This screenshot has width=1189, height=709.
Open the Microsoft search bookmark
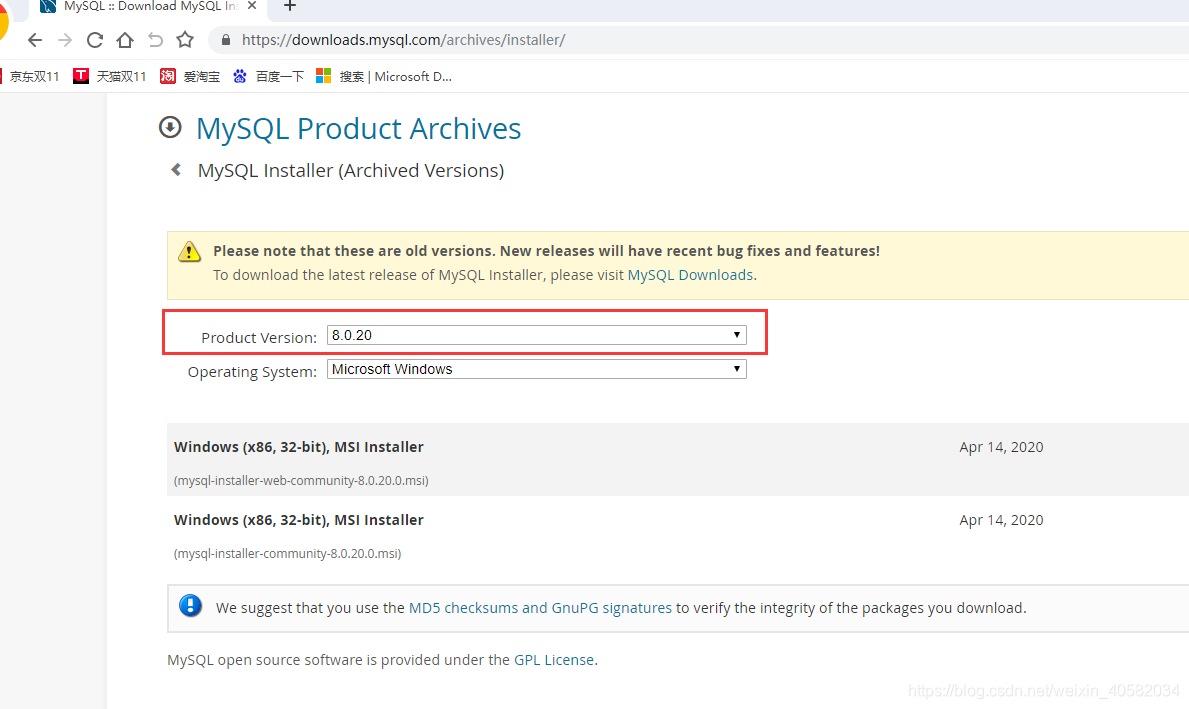[x=384, y=77]
